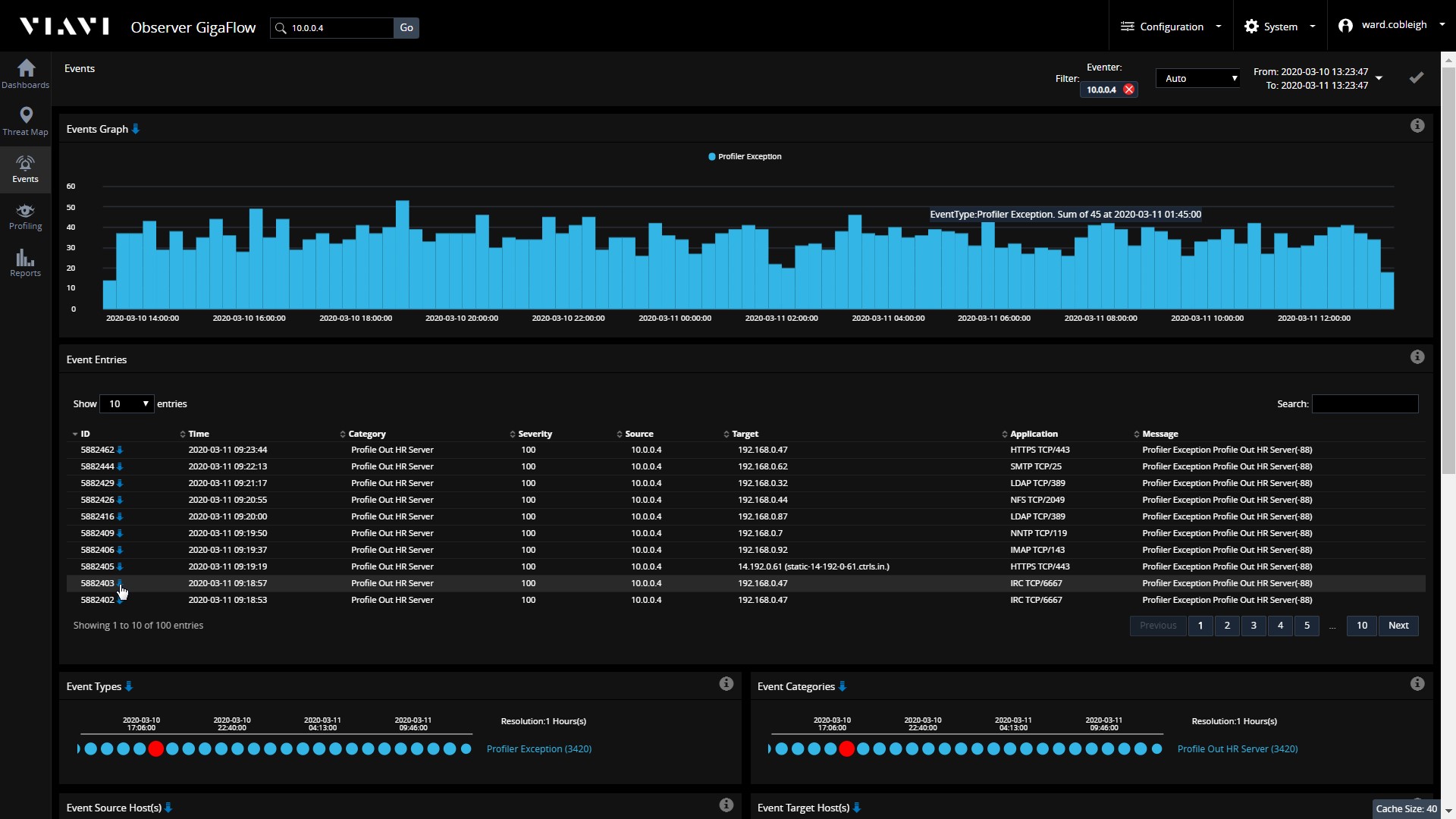Expand the From/To date range dropdown
The image size is (1456, 819).
coord(1379,78)
